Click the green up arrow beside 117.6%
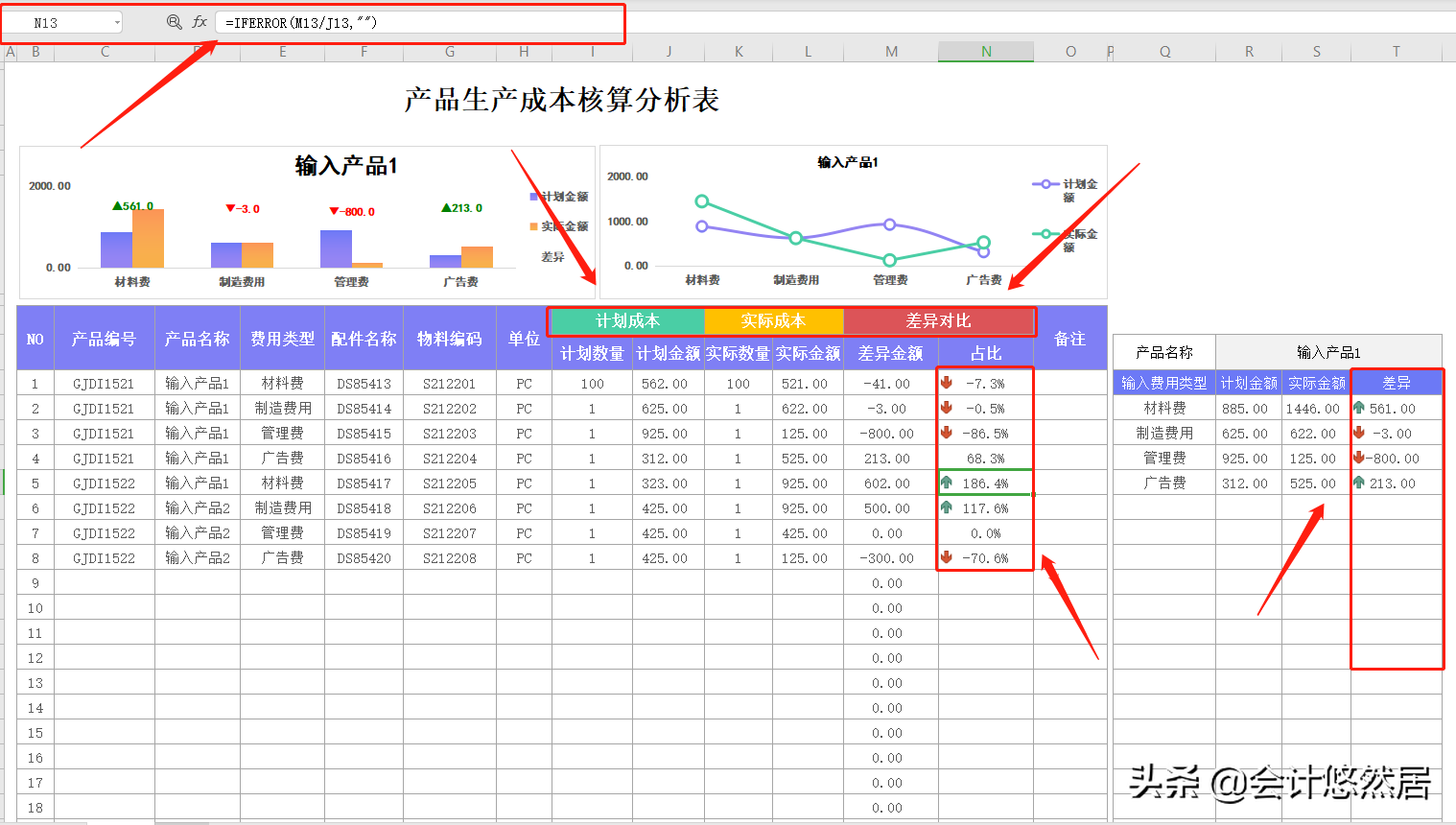The width and height of the screenshot is (1456, 825). click(x=949, y=507)
